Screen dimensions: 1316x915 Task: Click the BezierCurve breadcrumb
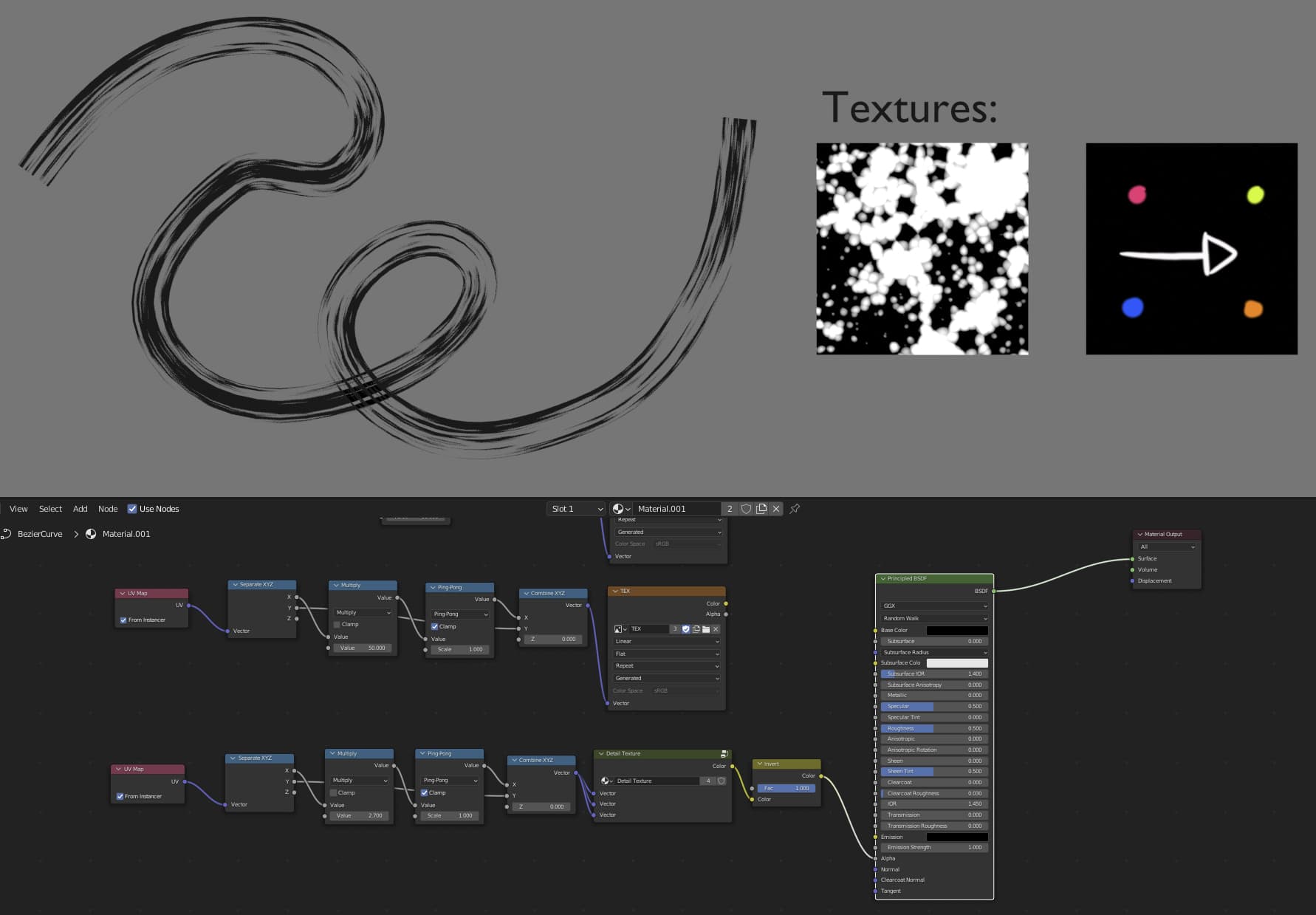pyautogui.click(x=40, y=534)
